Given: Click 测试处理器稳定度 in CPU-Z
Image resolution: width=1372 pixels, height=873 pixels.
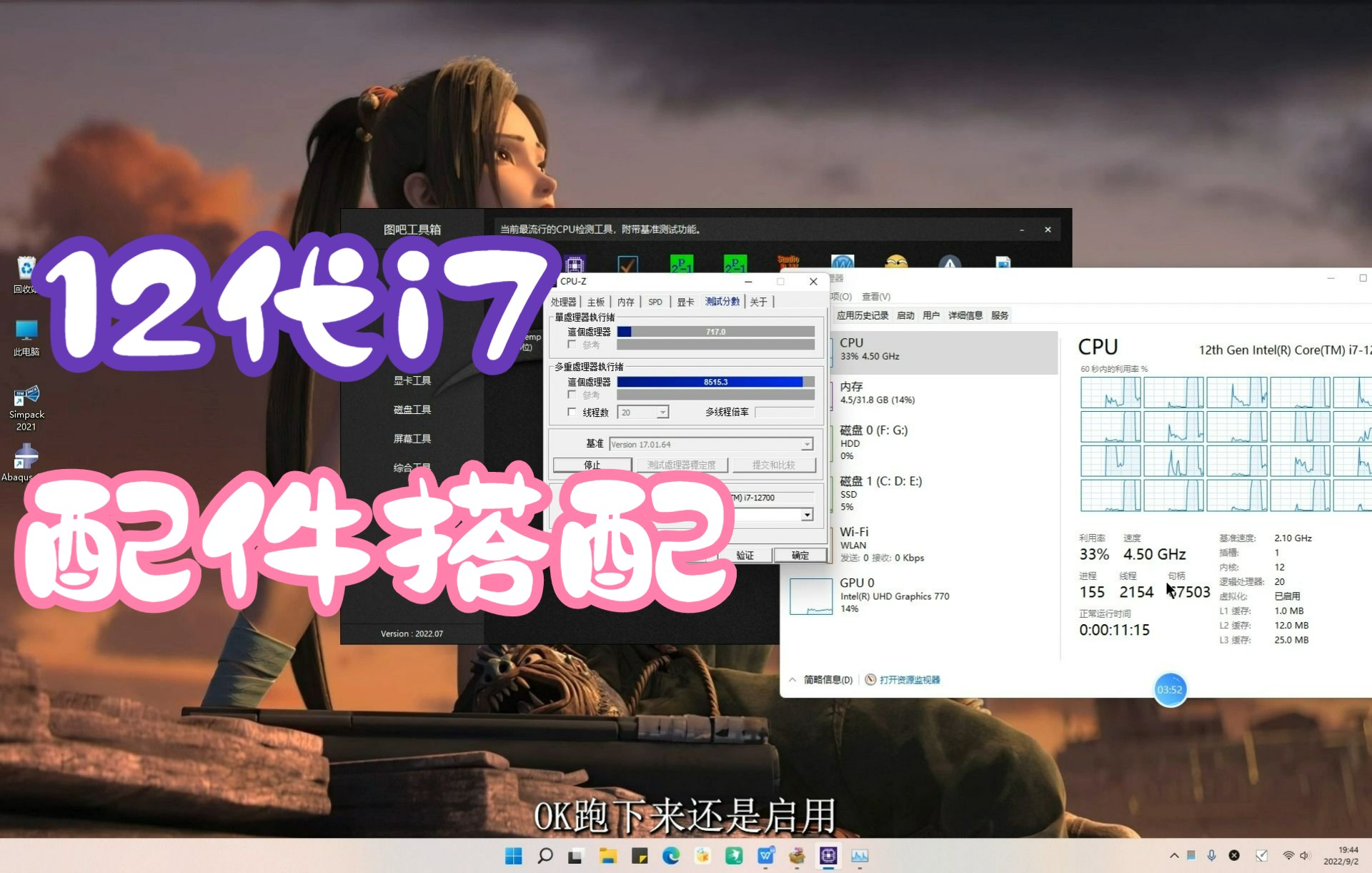Looking at the screenshot, I should coord(682,465).
